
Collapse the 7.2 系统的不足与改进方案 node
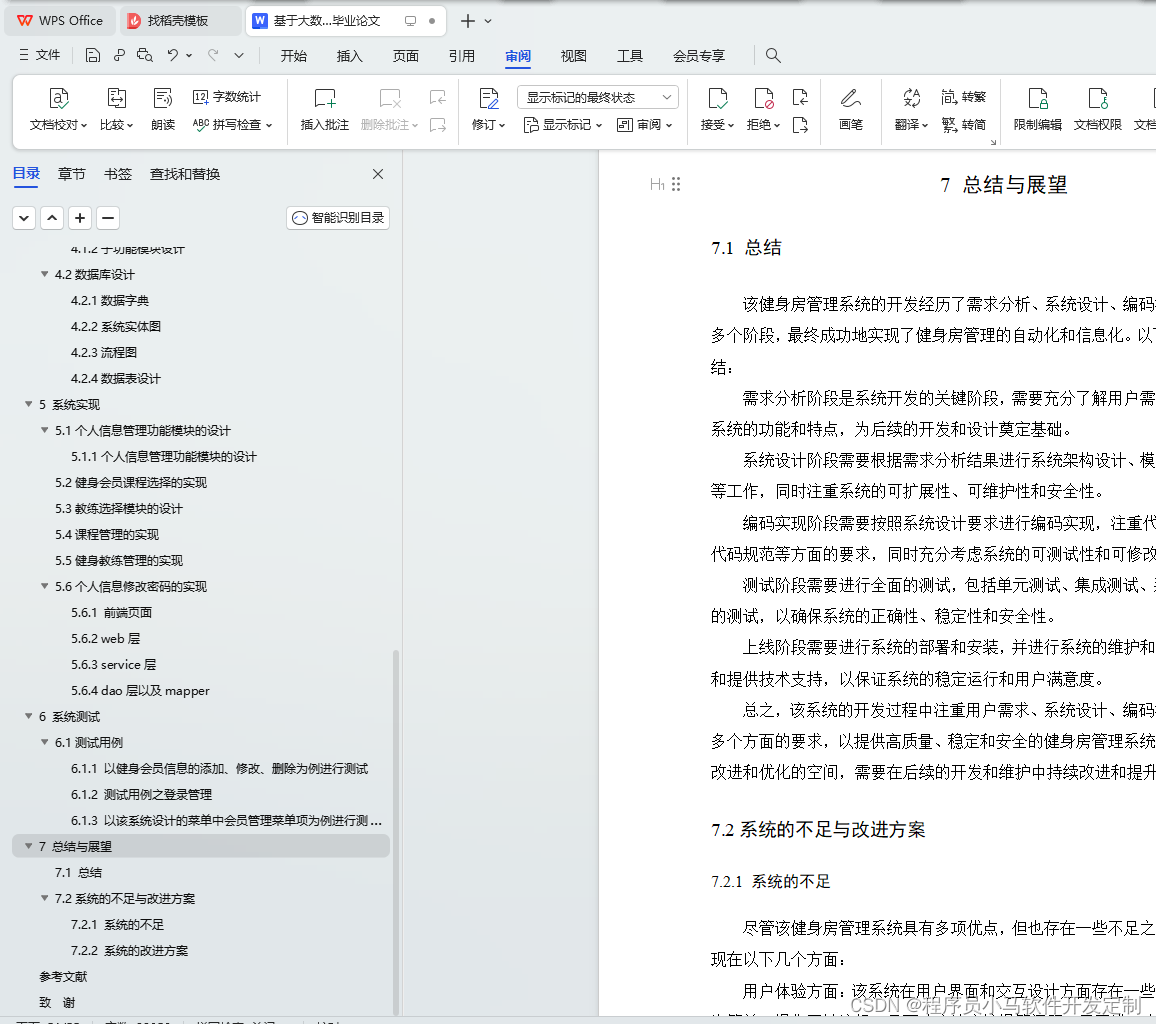(45, 898)
